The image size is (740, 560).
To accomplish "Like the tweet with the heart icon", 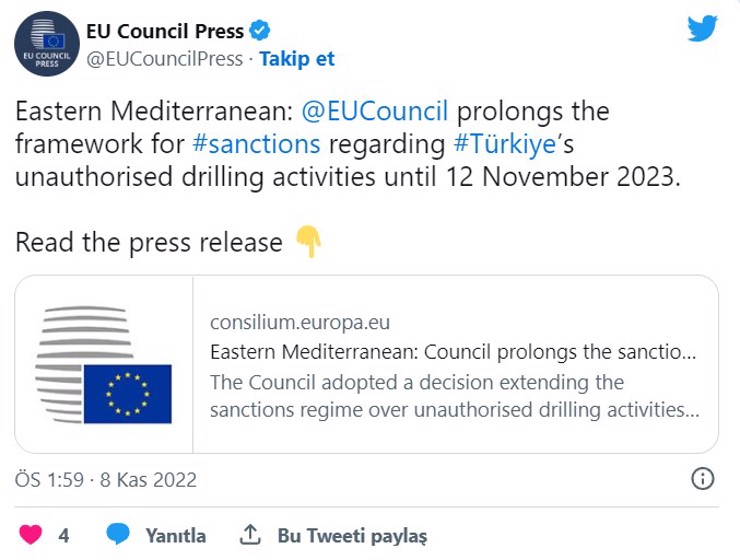I will tap(31, 535).
